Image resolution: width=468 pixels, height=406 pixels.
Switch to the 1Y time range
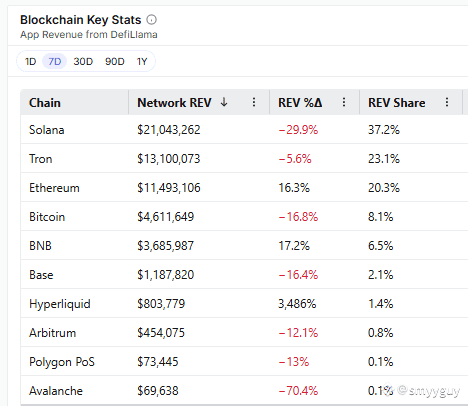click(x=142, y=62)
